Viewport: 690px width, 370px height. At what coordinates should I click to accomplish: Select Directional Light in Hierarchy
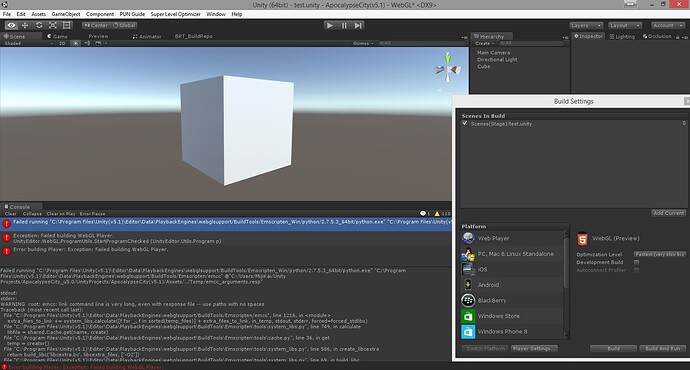[497, 59]
